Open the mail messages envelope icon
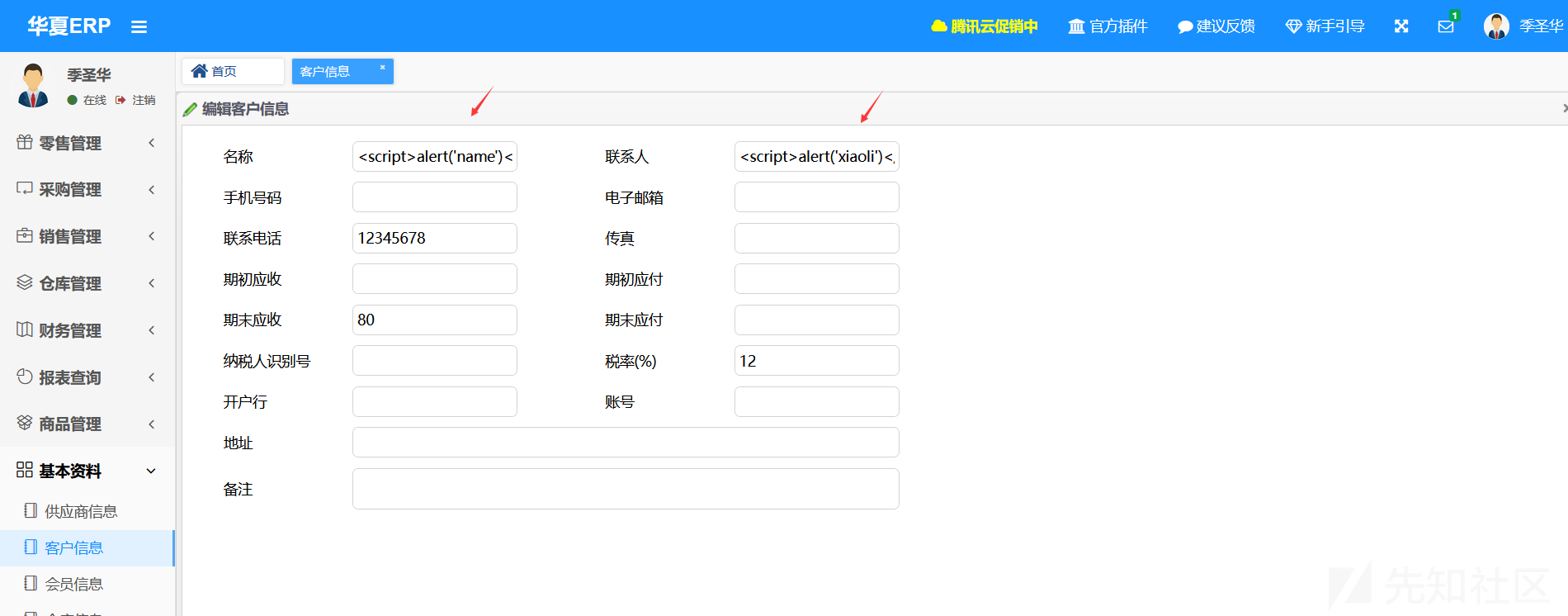This screenshot has height=616, width=1568. click(1446, 26)
